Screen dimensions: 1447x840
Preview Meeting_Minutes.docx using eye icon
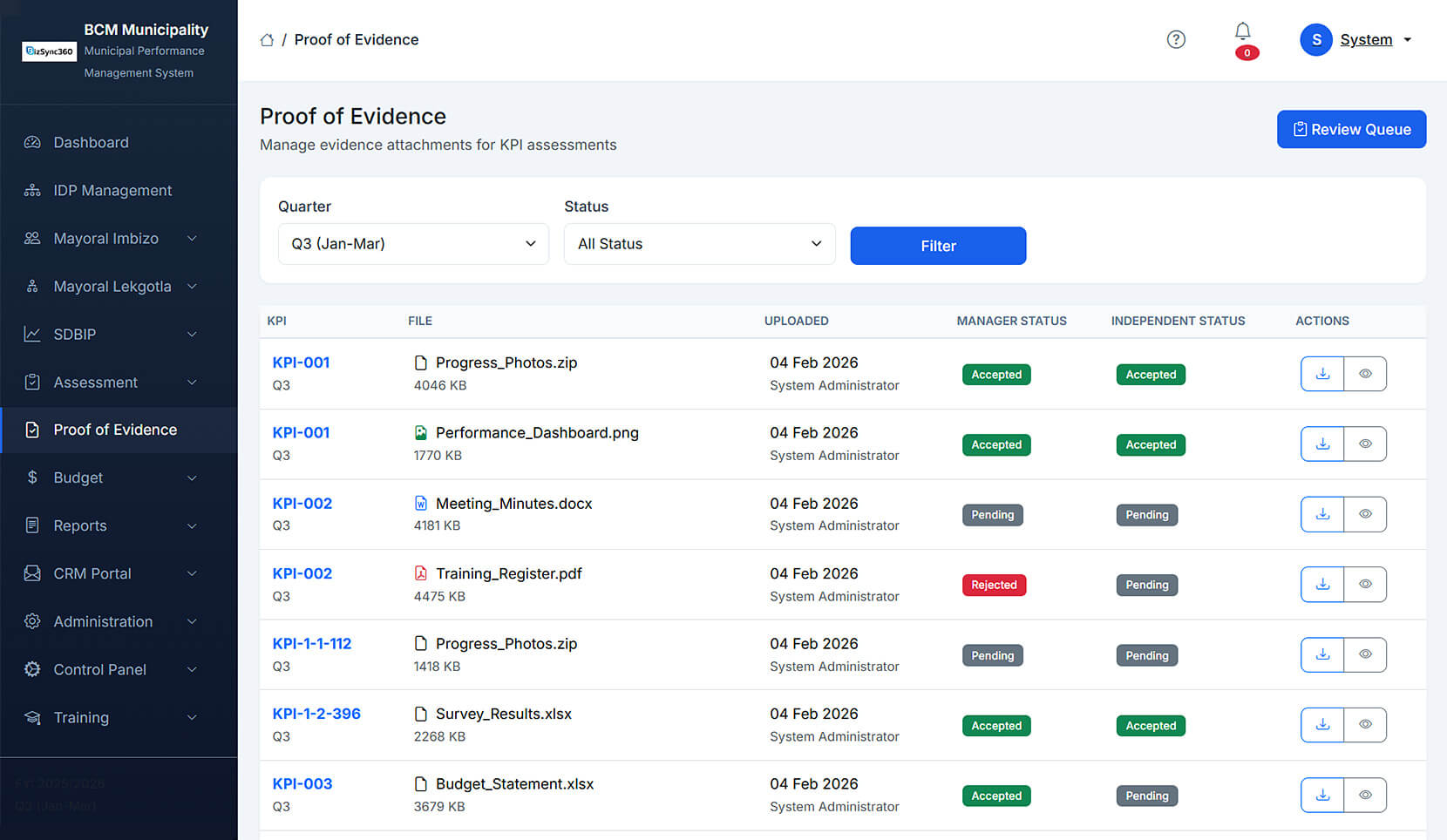click(x=1365, y=514)
